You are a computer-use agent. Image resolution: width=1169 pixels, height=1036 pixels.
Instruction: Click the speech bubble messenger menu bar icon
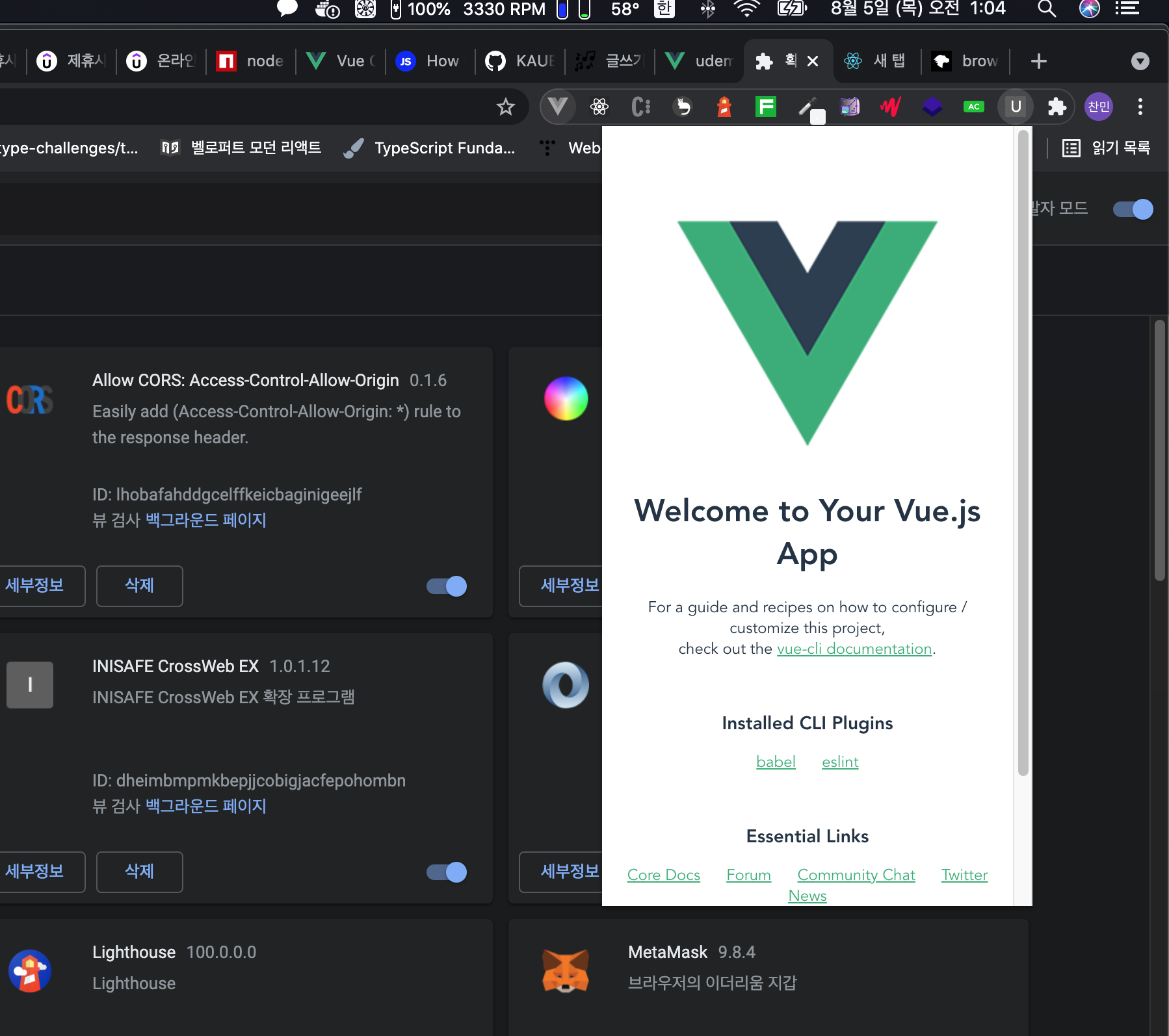pyautogui.click(x=287, y=8)
